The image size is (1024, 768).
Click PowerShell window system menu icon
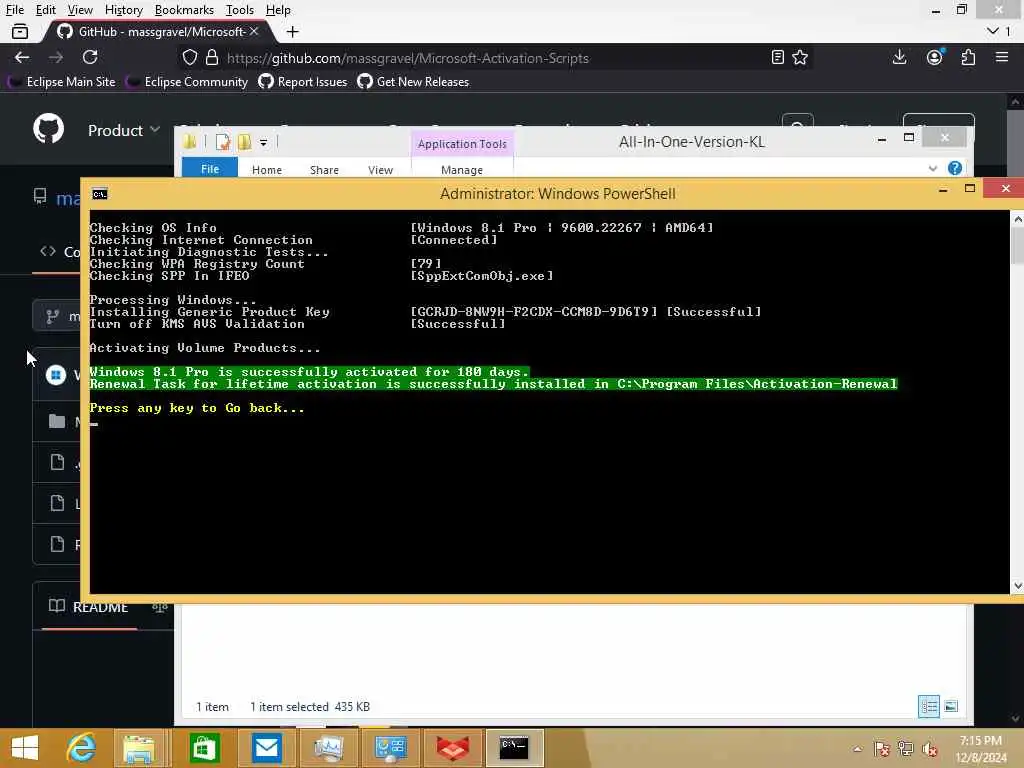(100, 194)
